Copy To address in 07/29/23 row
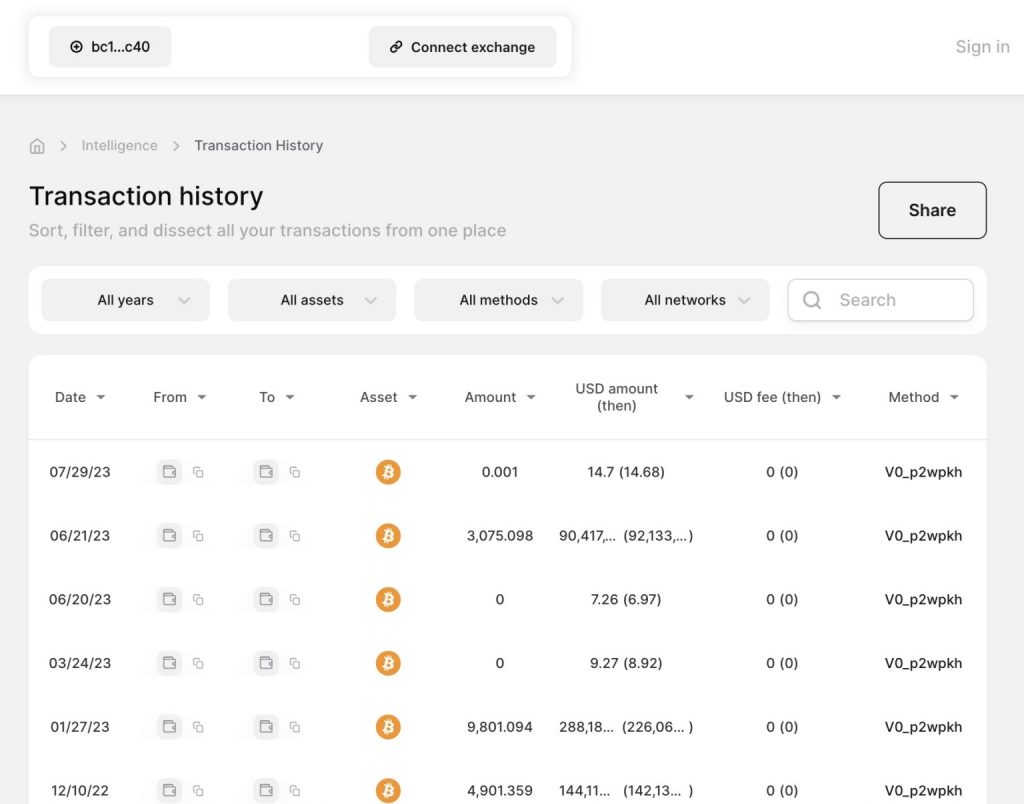The width and height of the screenshot is (1024, 804). [295, 472]
